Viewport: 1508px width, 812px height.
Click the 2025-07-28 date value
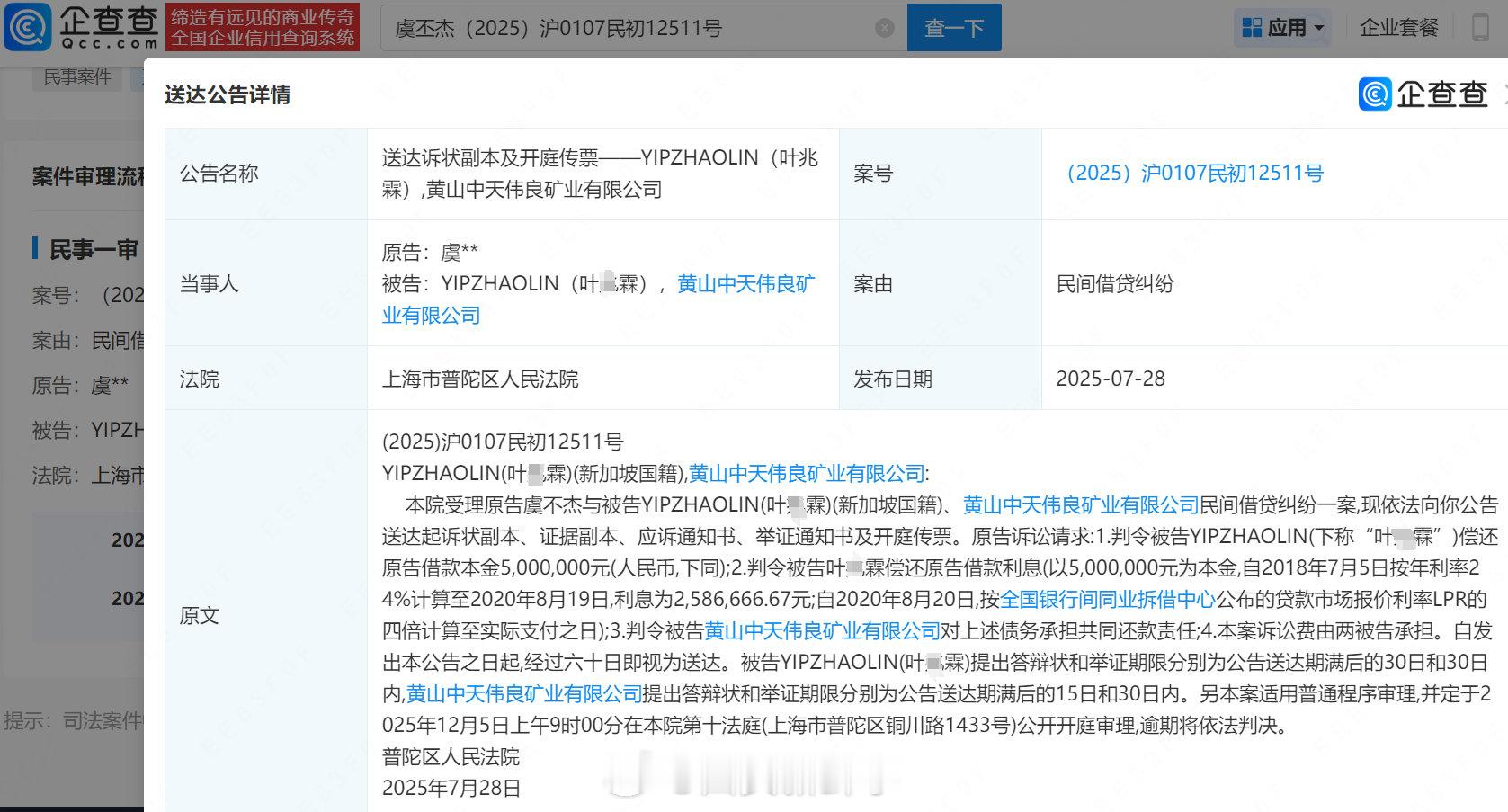(x=1111, y=379)
